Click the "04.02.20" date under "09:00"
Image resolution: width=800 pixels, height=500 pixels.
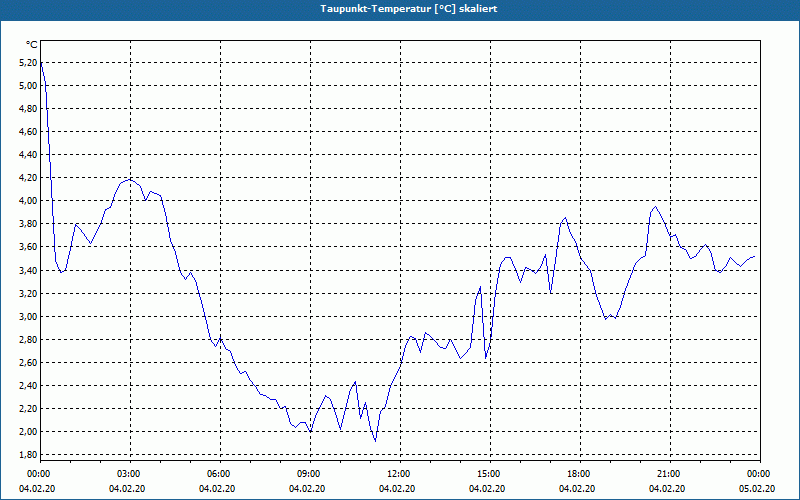[308, 489]
